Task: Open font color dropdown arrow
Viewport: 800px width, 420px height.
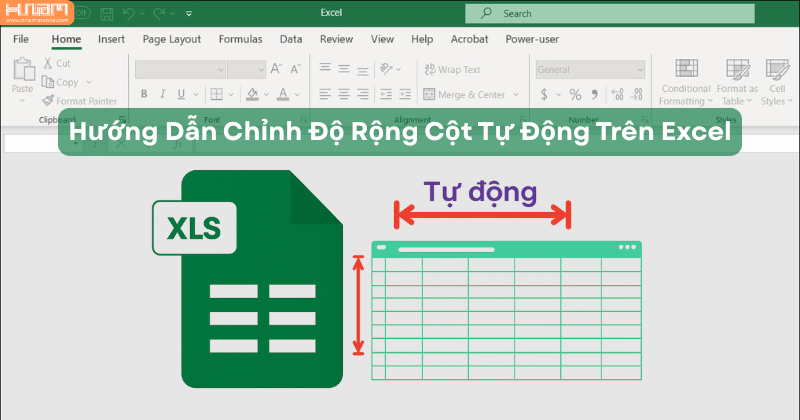Action: pos(297,94)
